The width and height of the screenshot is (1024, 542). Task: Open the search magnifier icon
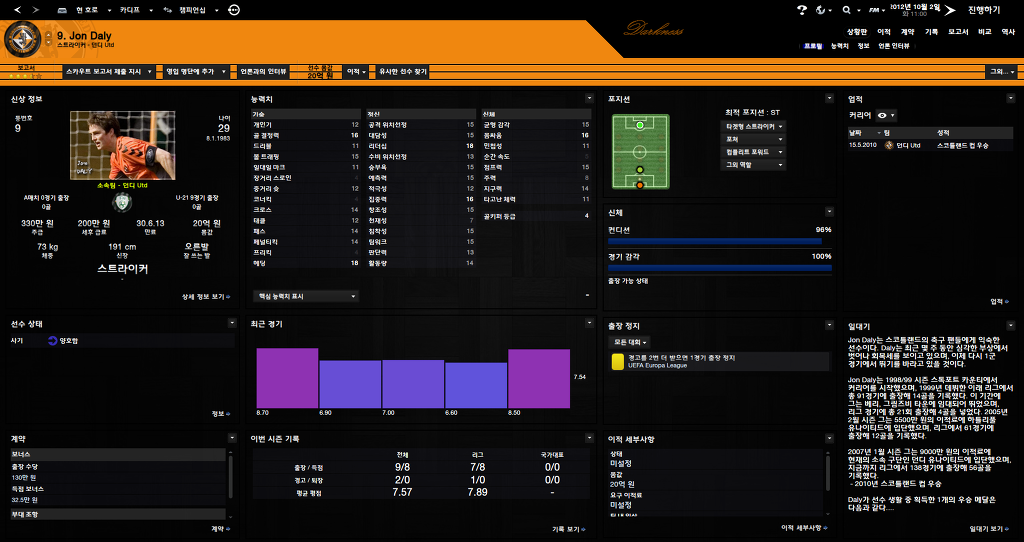[846, 10]
